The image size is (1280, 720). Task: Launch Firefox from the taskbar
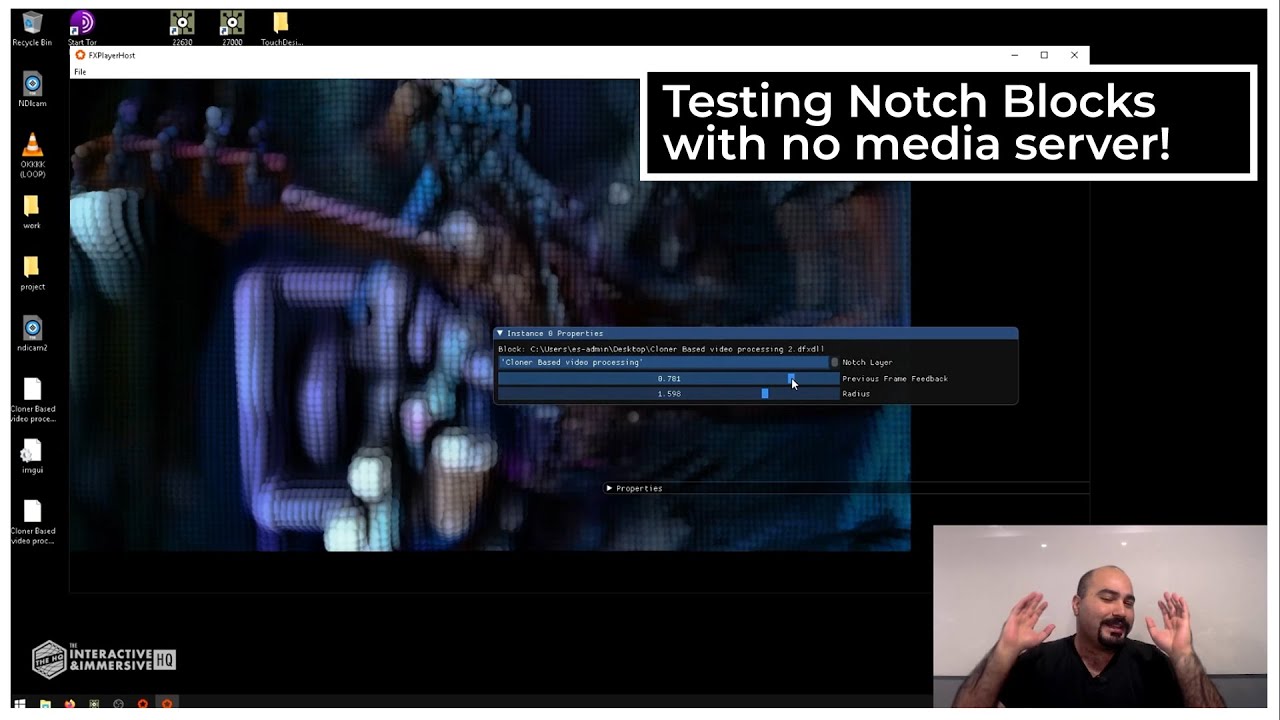click(70, 704)
